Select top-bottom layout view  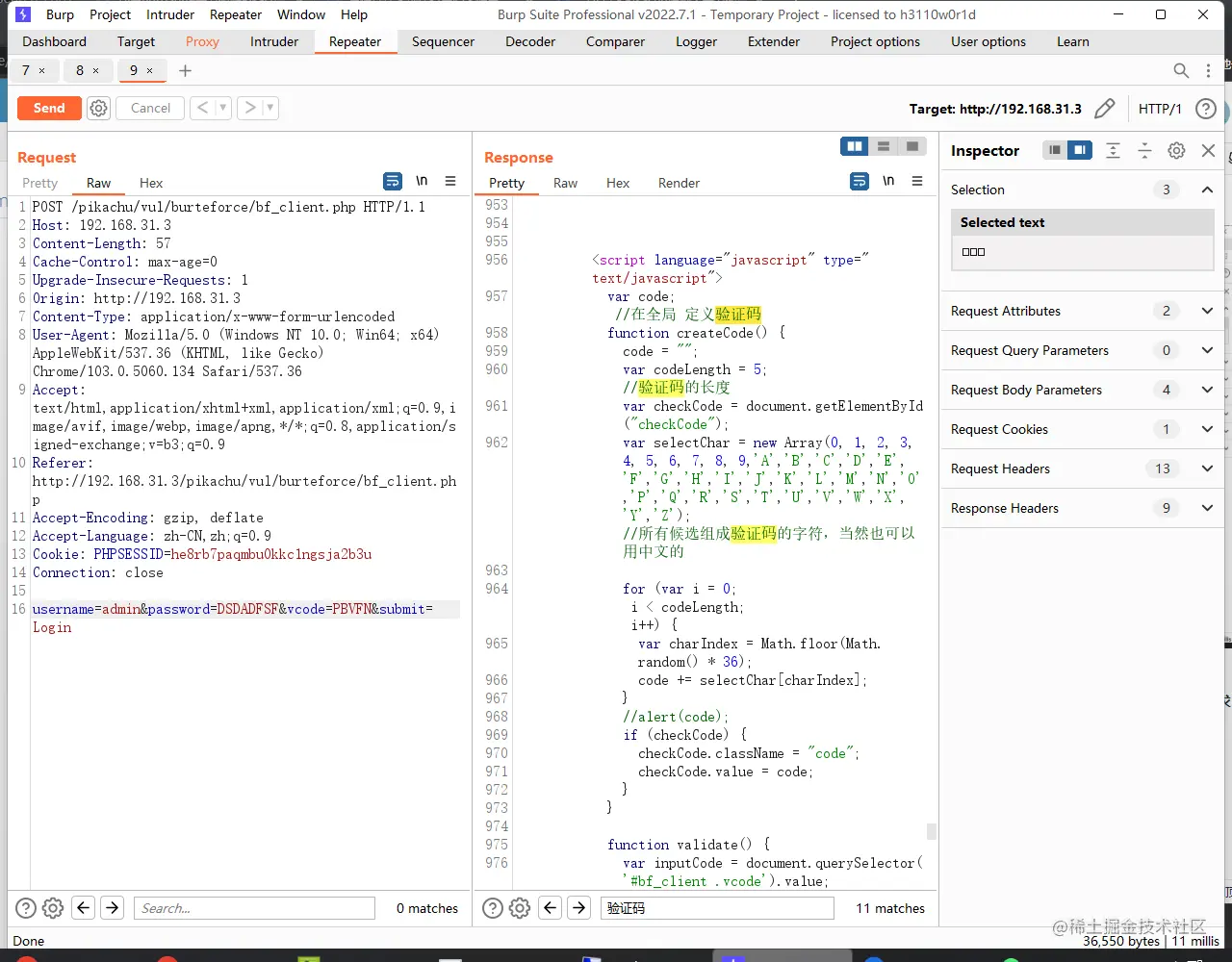pyautogui.click(x=883, y=146)
